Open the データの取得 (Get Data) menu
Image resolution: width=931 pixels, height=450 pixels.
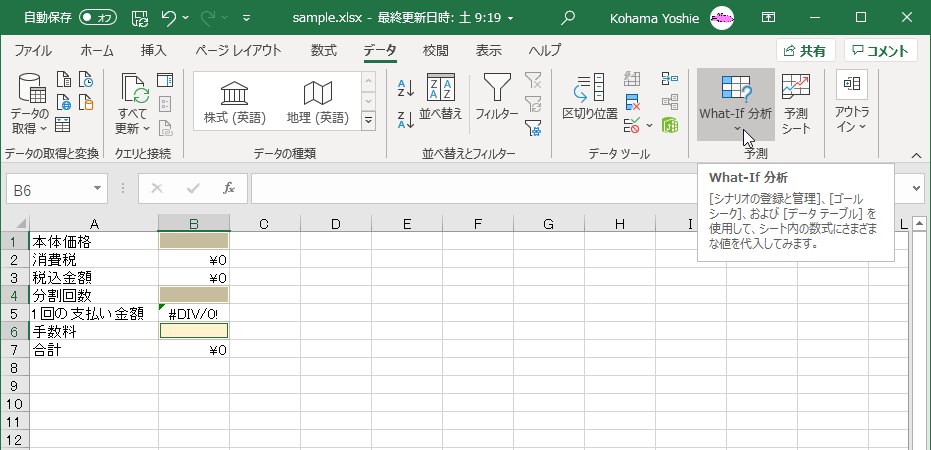[x=30, y=104]
